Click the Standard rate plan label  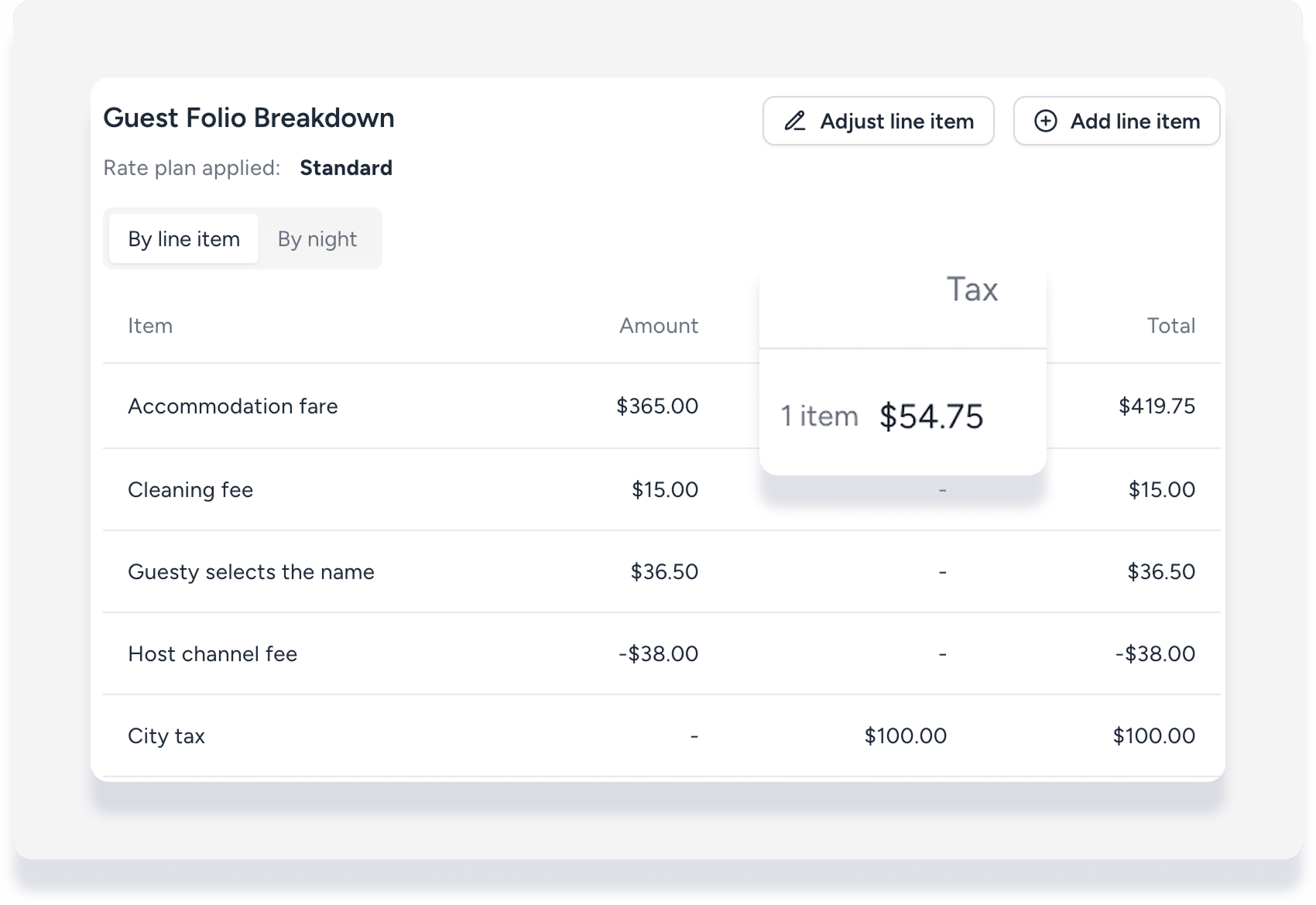click(346, 168)
